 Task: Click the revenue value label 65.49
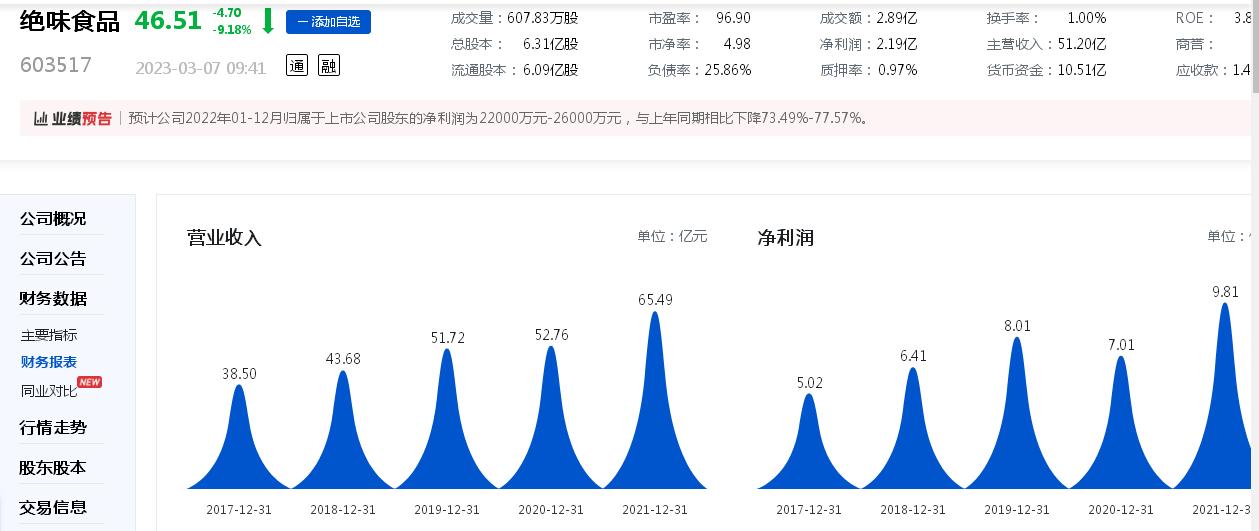[655, 300]
